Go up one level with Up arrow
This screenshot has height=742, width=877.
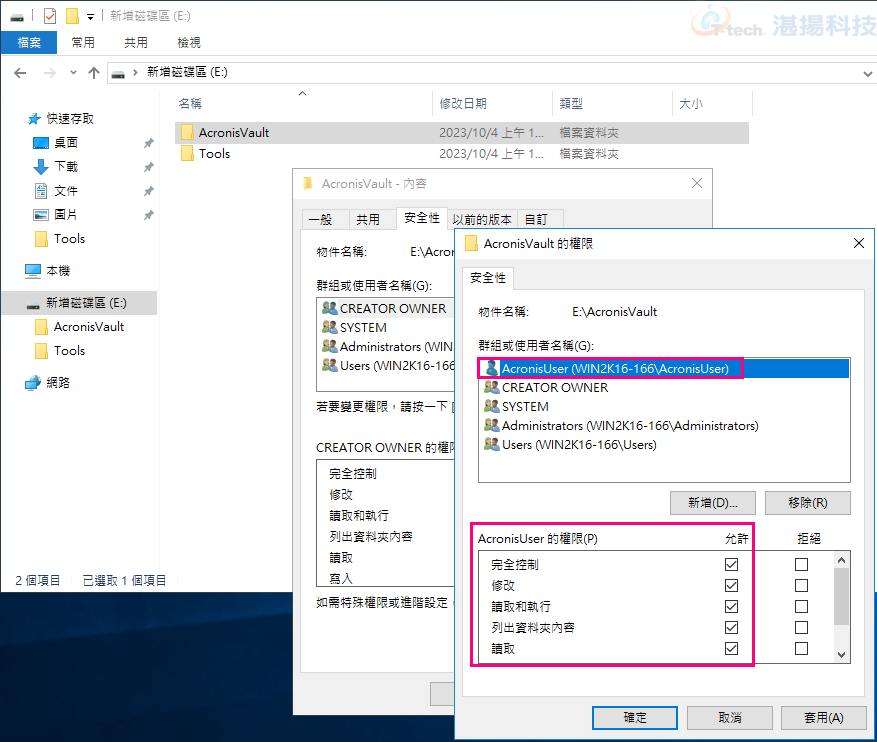click(x=94, y=73)
